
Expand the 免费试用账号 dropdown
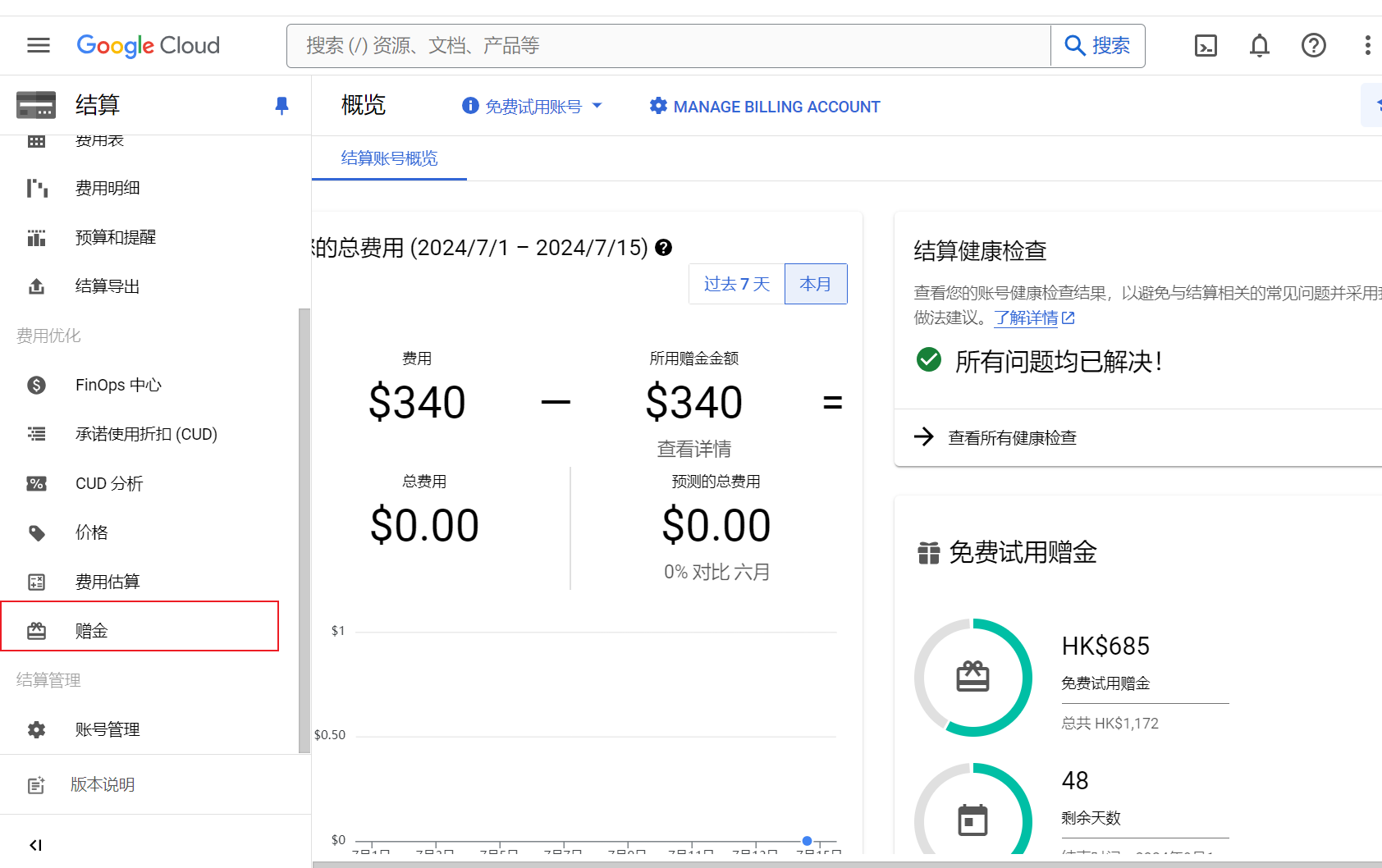point(532,107)
